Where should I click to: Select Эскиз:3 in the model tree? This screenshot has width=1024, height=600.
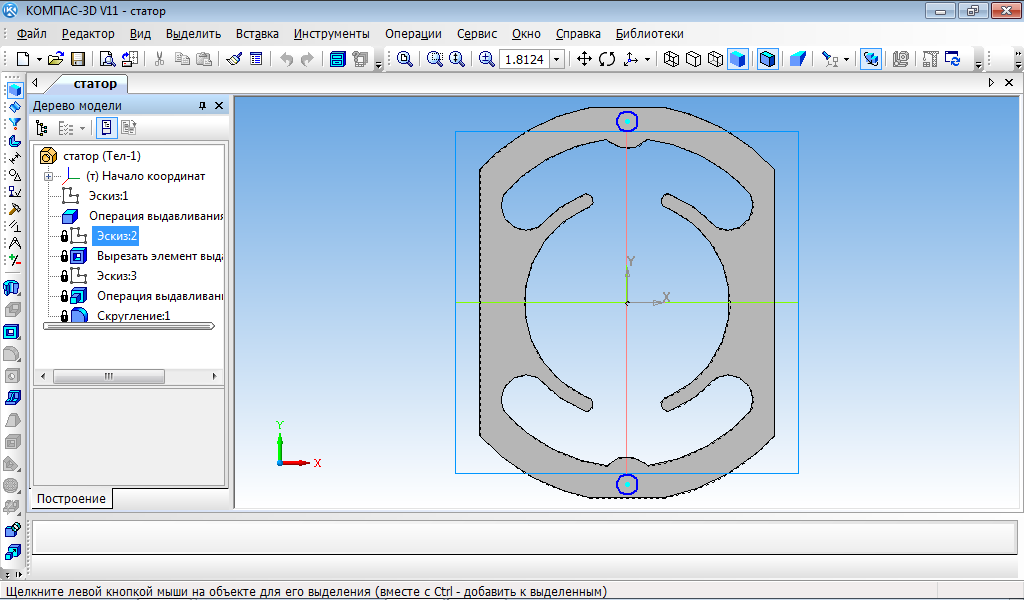pos(116,276)
